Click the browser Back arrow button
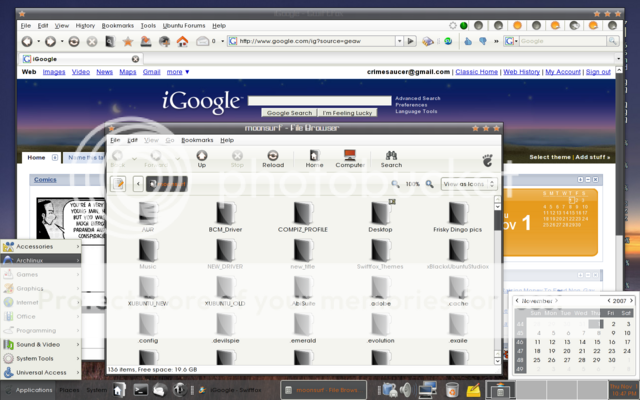 click(27, 41)
